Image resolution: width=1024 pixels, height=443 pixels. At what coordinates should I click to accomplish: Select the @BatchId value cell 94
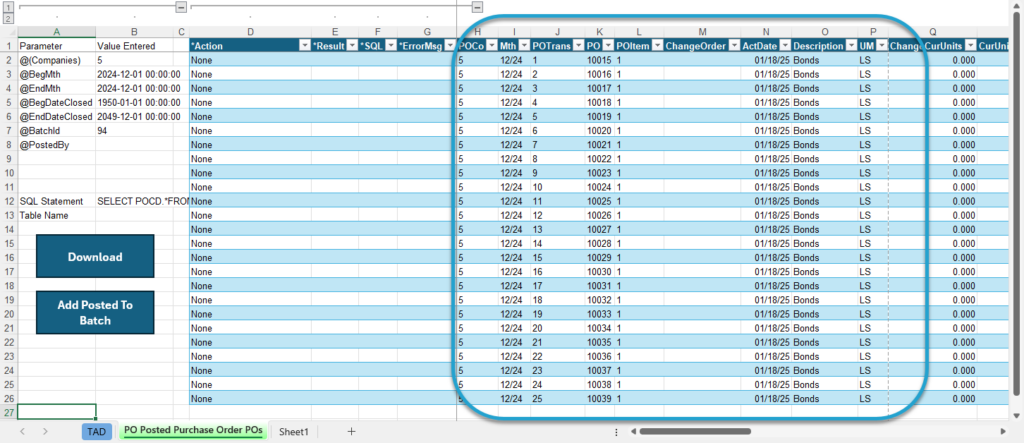[x=134, y=131]
